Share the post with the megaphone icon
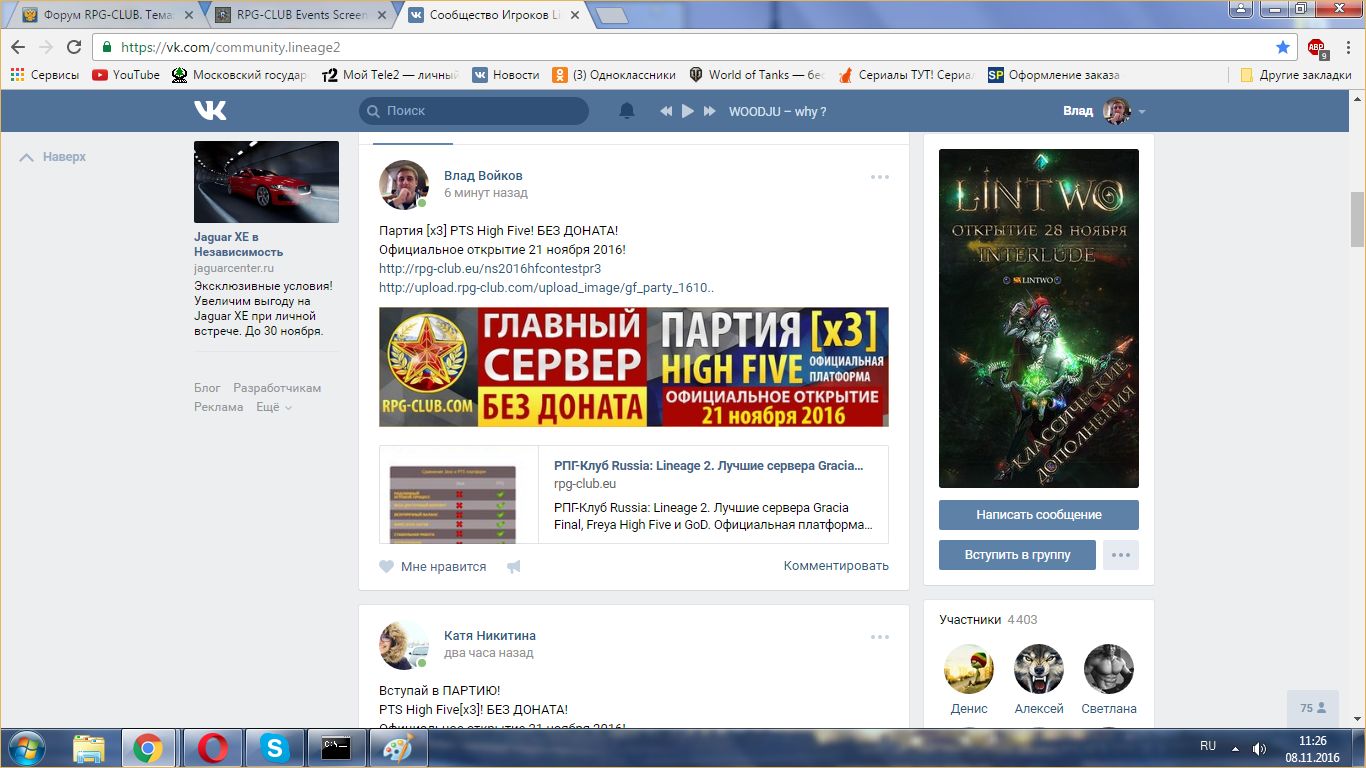This screenshot has width=1366, height=768. pos(514,567)
